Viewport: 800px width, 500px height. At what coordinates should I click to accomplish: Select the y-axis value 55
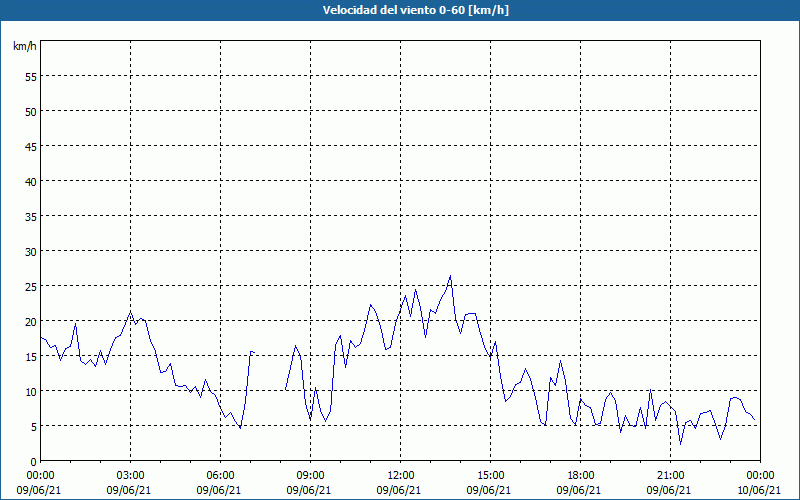point(31,77)
